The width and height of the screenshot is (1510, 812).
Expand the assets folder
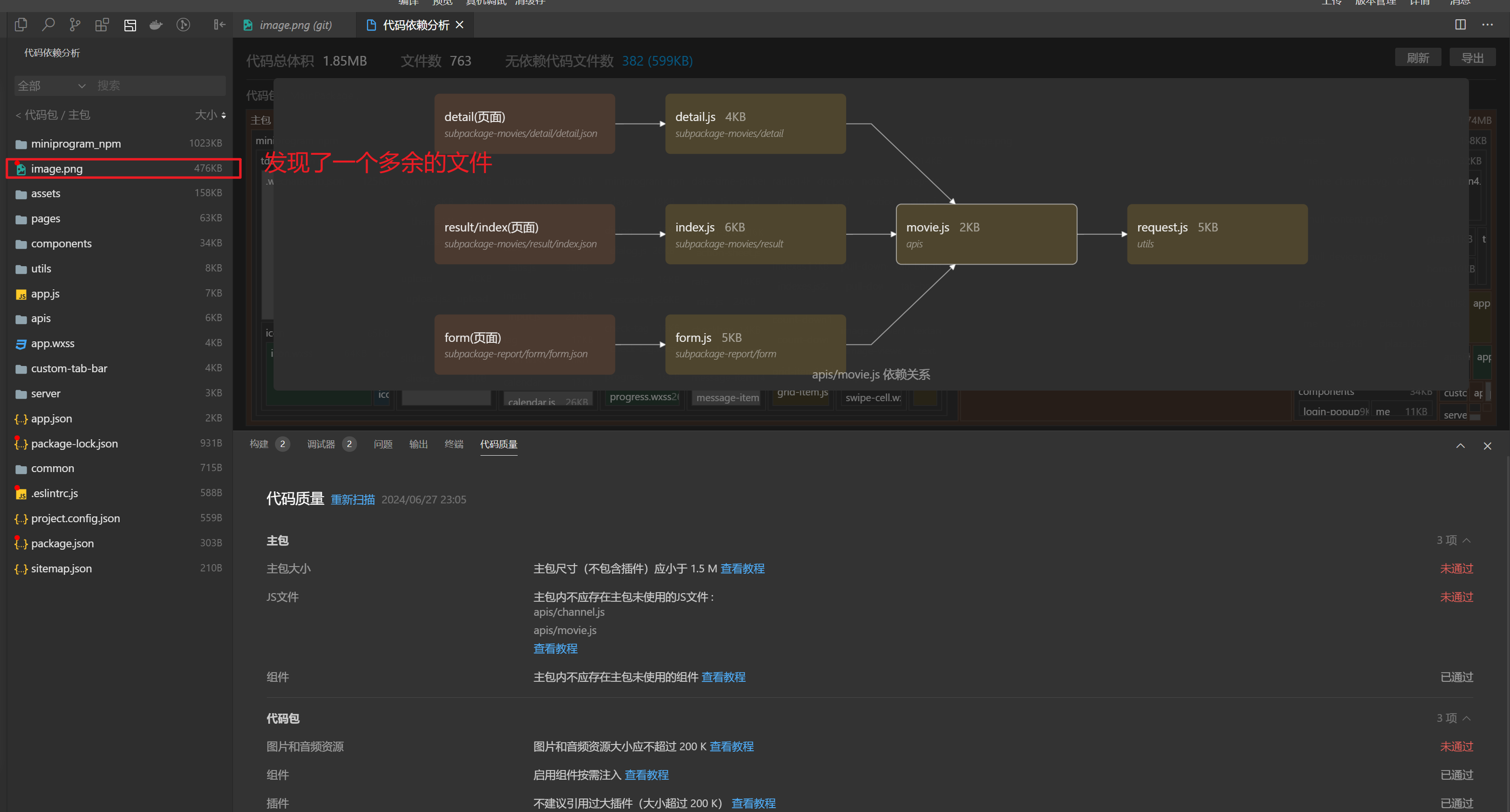tap(120, 193)
